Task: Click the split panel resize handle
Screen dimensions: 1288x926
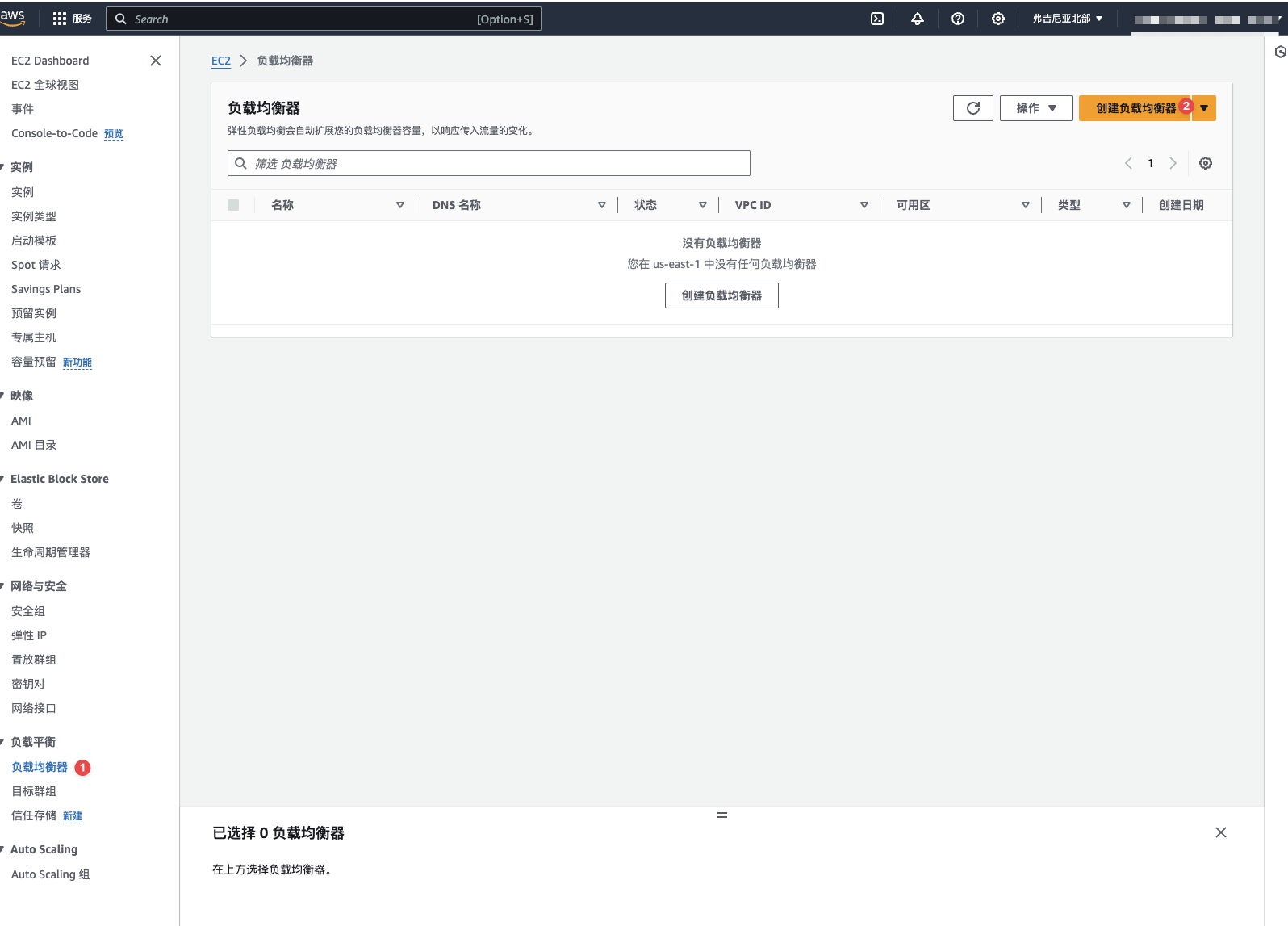Action: click(722, 815)
